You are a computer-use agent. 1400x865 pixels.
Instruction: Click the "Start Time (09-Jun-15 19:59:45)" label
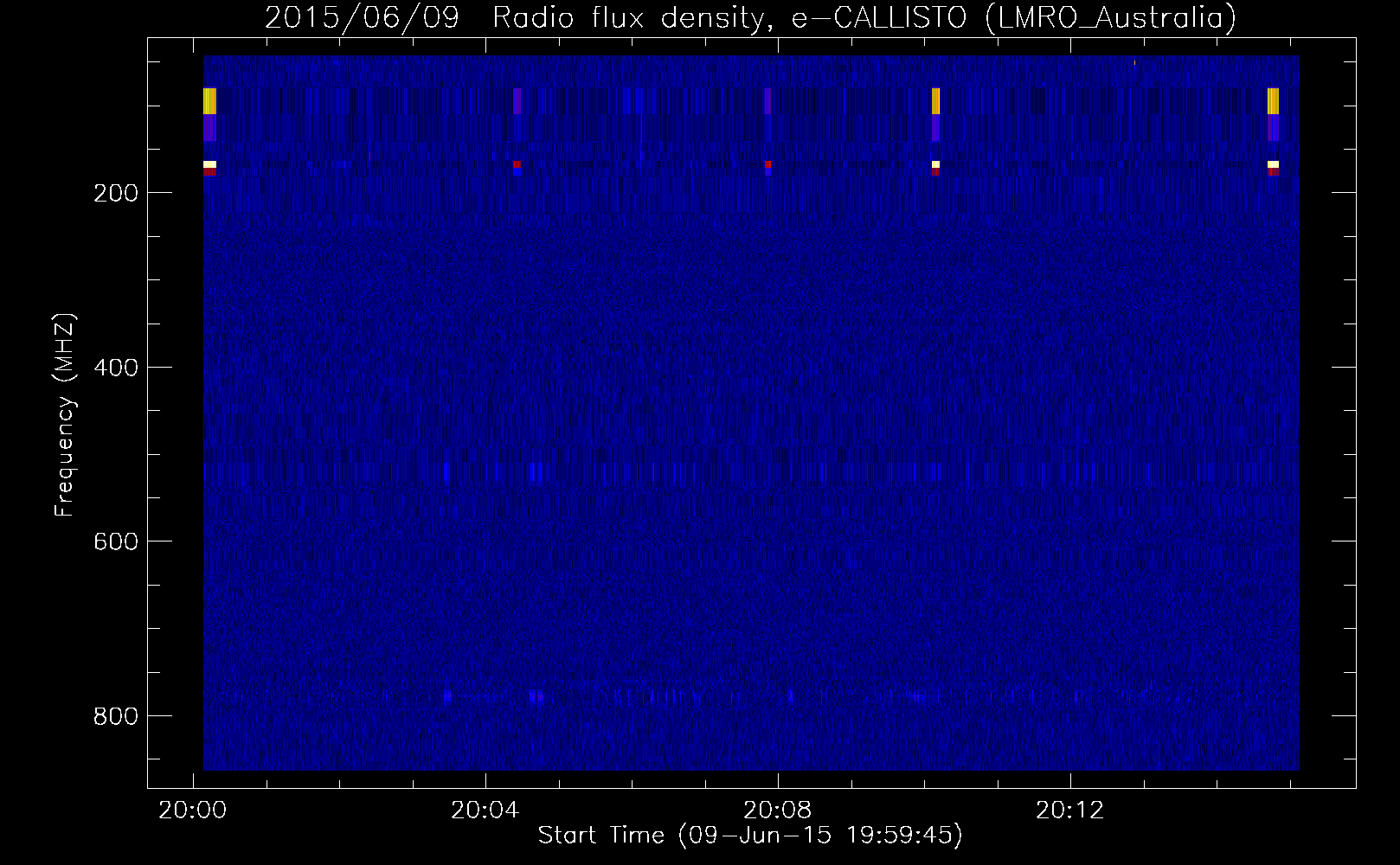click(750, 836)
